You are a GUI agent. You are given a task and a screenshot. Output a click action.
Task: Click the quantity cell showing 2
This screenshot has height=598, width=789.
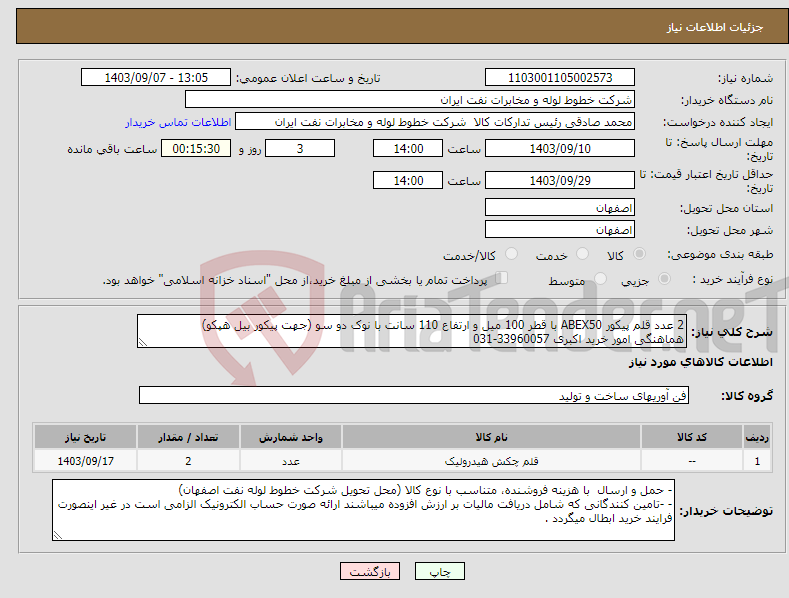point(188,461)
